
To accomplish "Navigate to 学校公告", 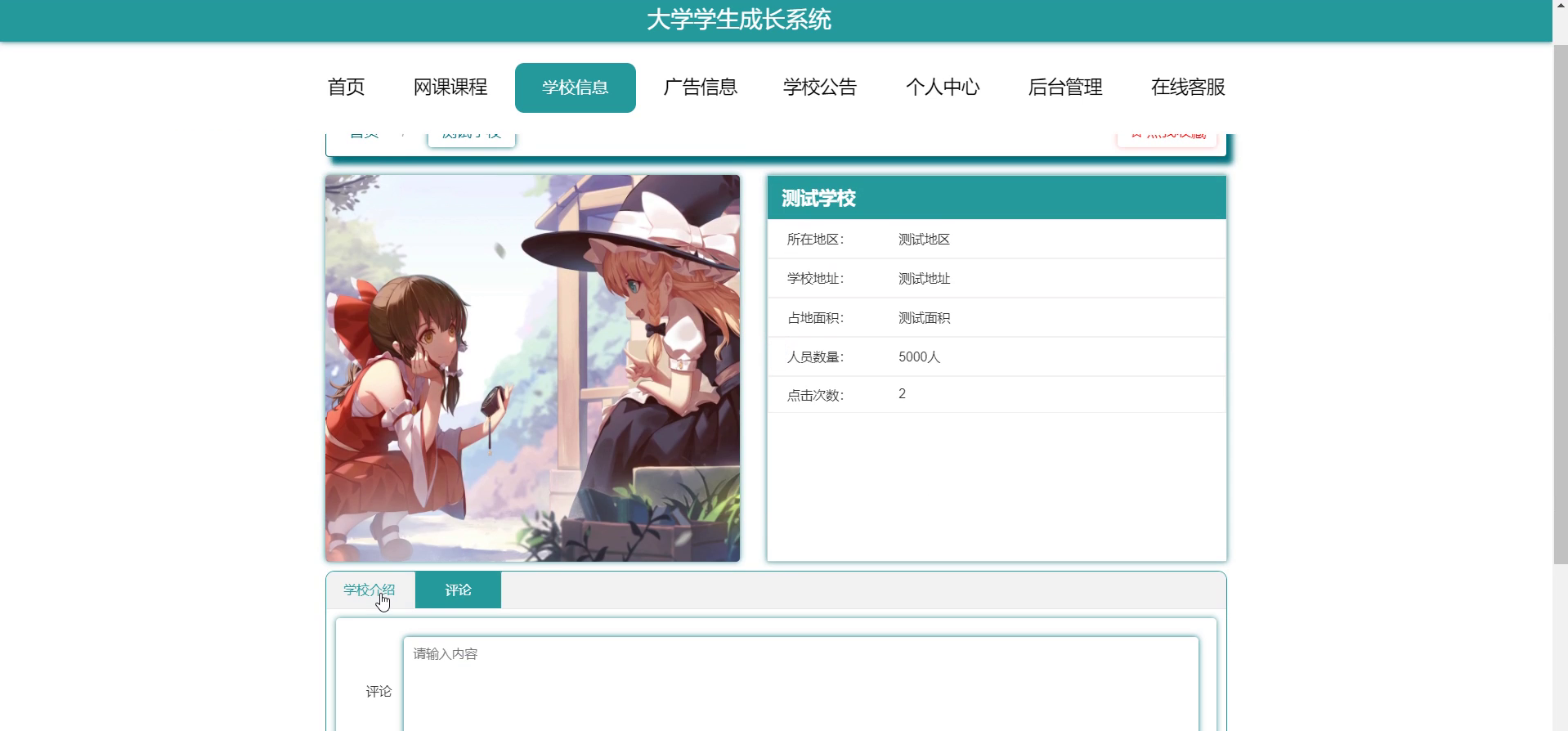I will click(820, 87).
